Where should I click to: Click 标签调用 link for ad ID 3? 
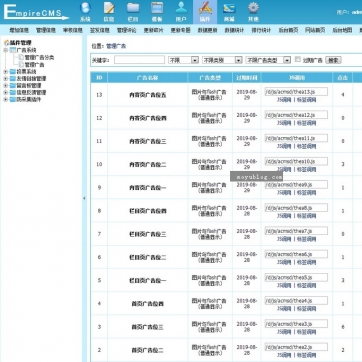click(306, 332)
